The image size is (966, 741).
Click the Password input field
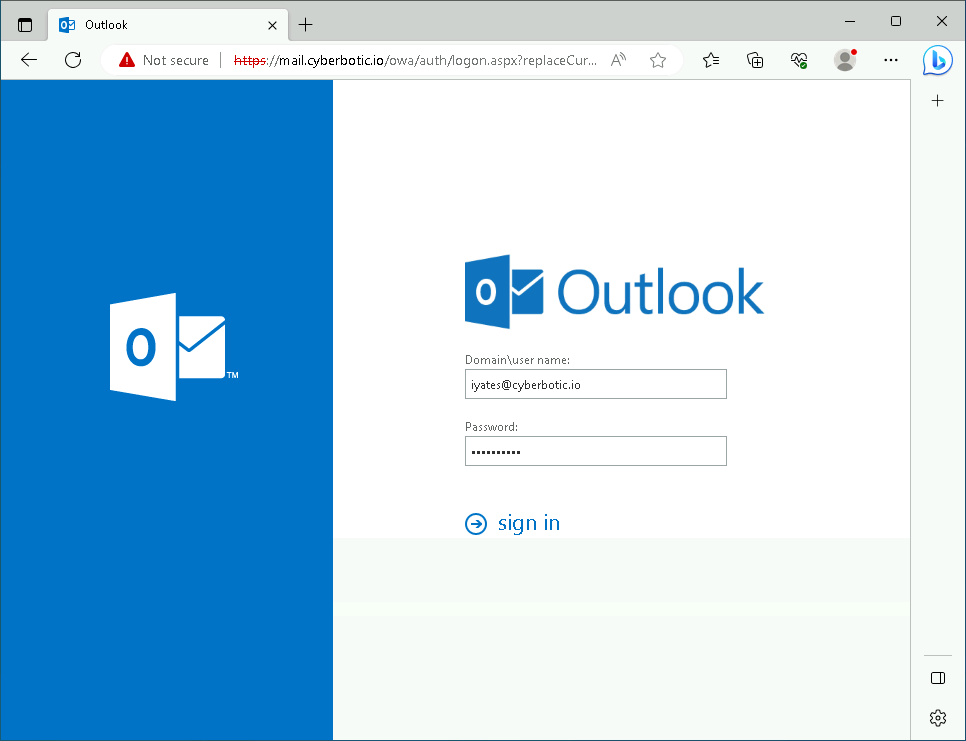pos(595,451)
